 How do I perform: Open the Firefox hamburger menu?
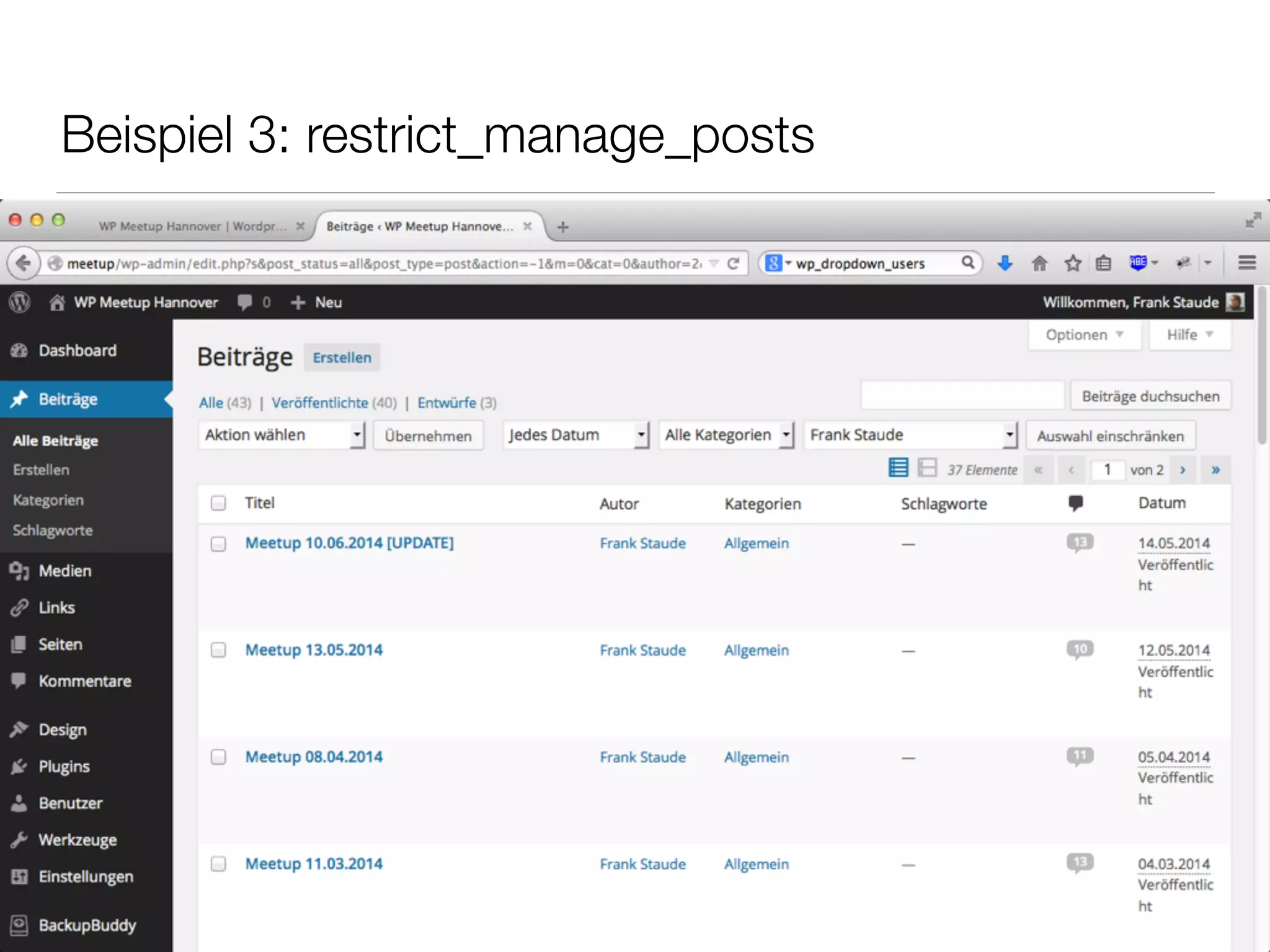[1247, 263]
